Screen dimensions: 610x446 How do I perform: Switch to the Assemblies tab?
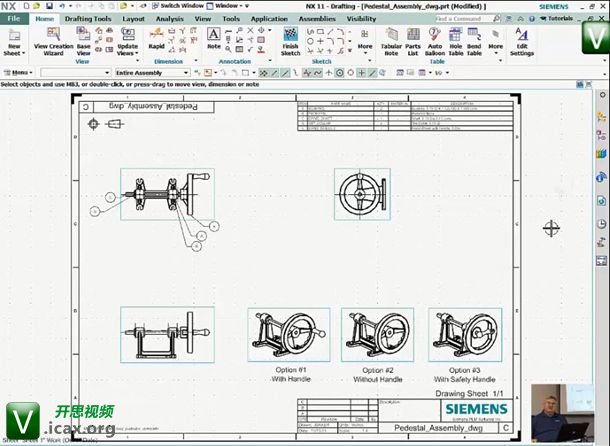click(x=317, y=19)
